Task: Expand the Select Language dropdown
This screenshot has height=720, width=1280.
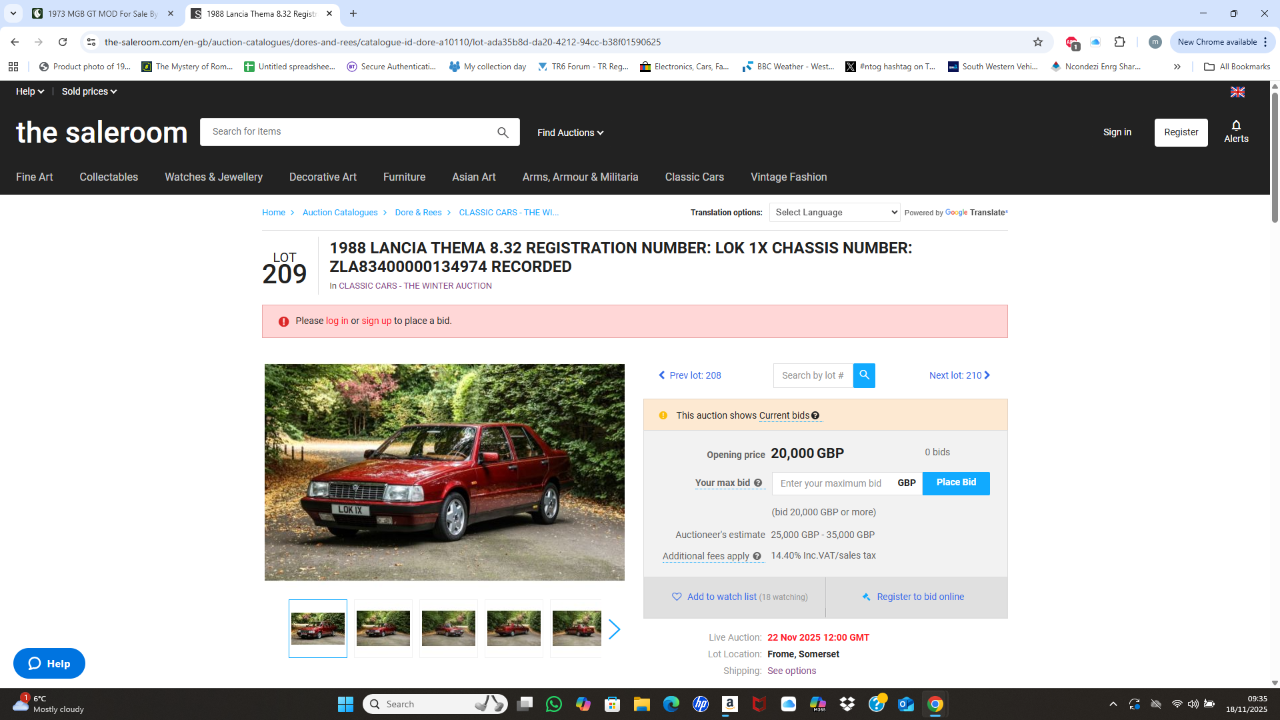Action: pos(835,212)
